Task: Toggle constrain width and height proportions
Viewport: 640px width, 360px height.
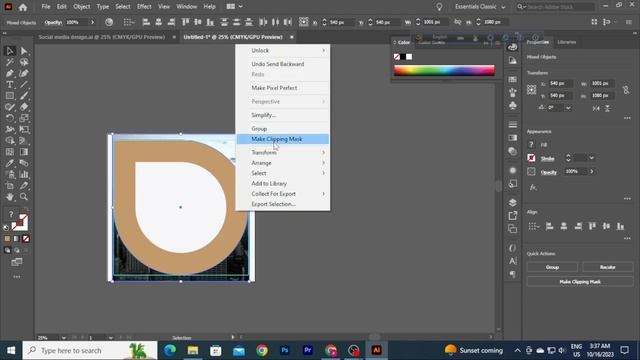Action: coord(626,90)
